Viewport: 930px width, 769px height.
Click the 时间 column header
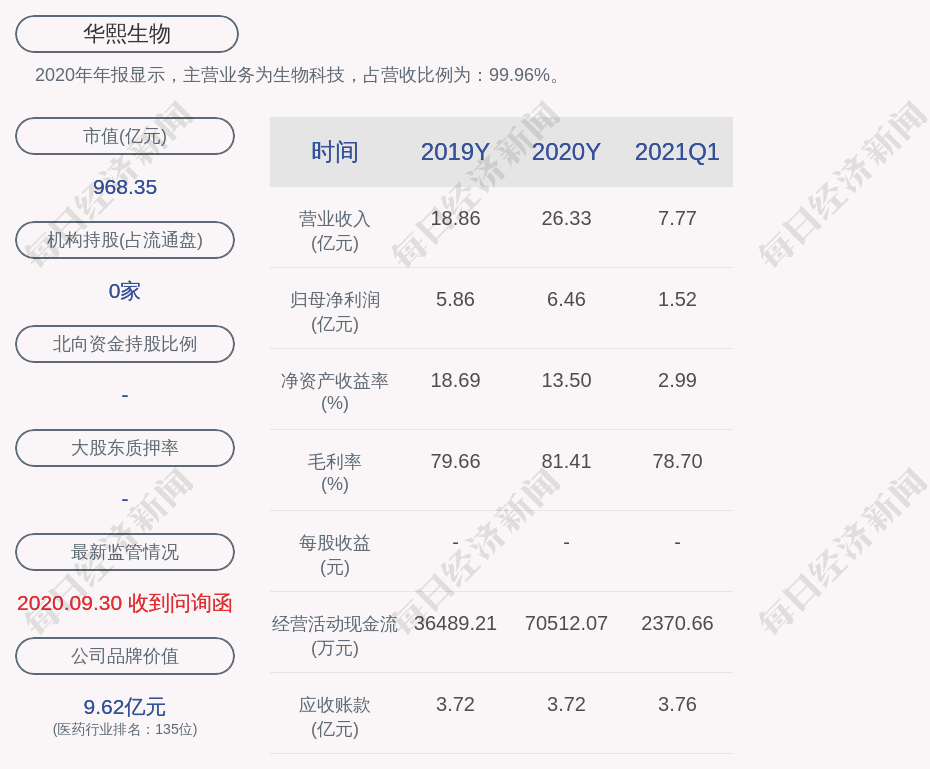(335, 152)
